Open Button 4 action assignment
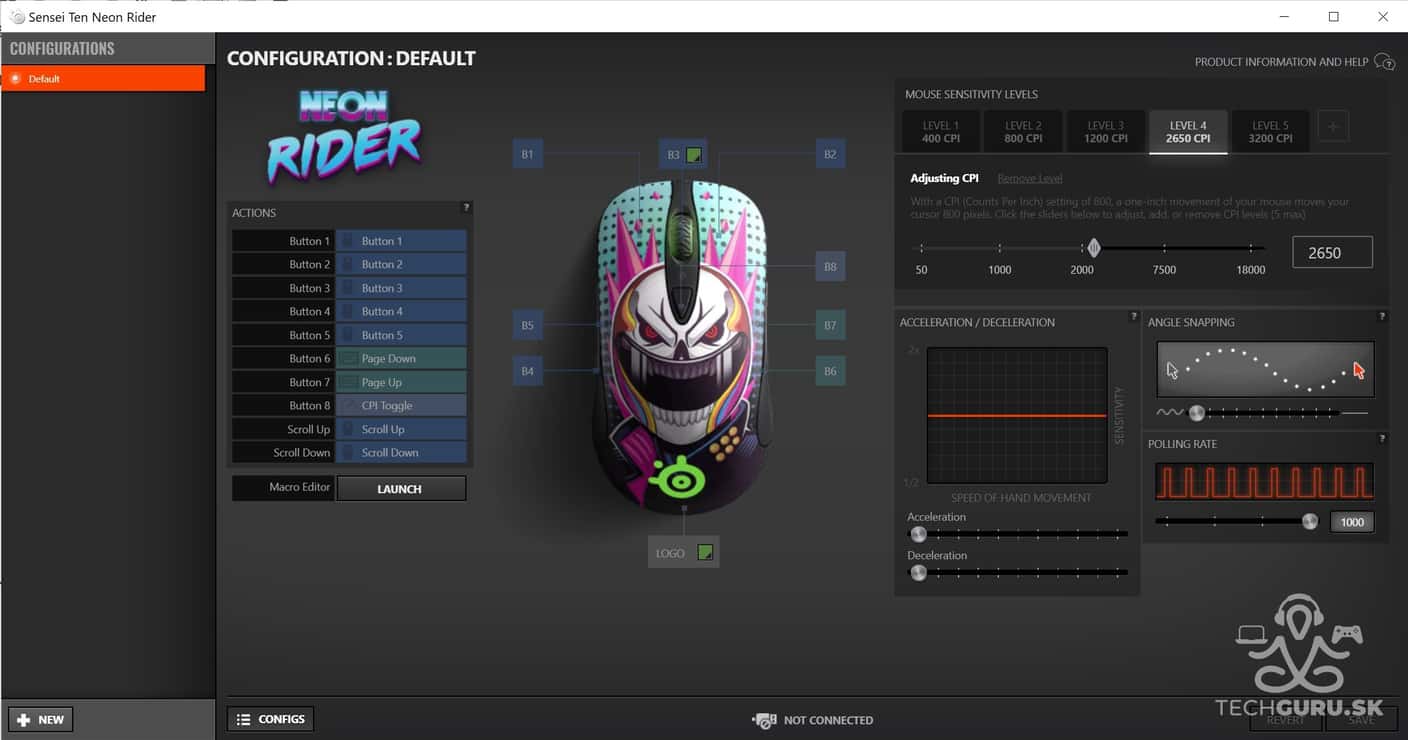1408x740 pixels. pyautogui.click(x=401, y=311)
